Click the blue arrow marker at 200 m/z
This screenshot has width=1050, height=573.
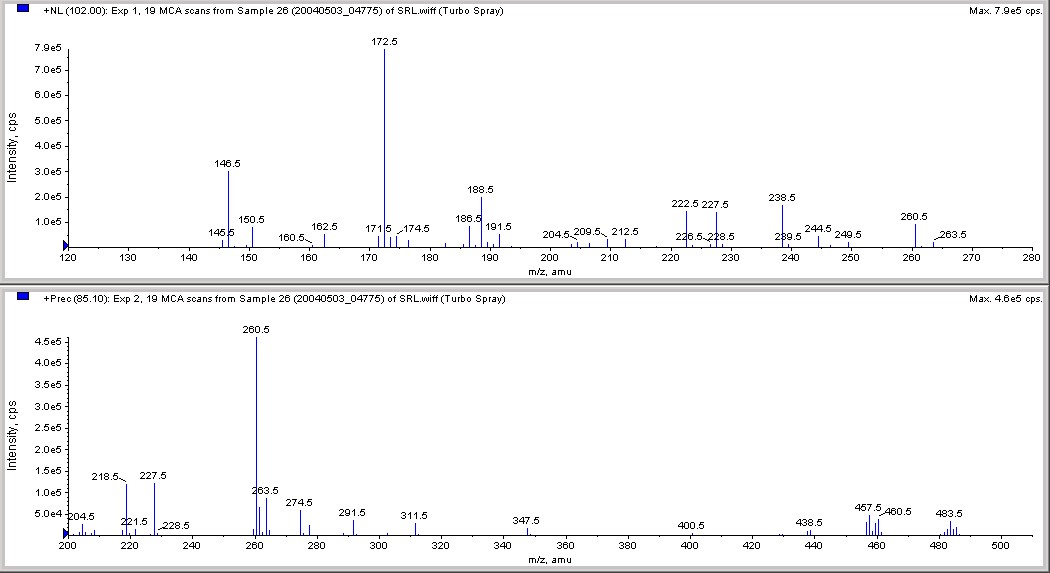point(66,534)
